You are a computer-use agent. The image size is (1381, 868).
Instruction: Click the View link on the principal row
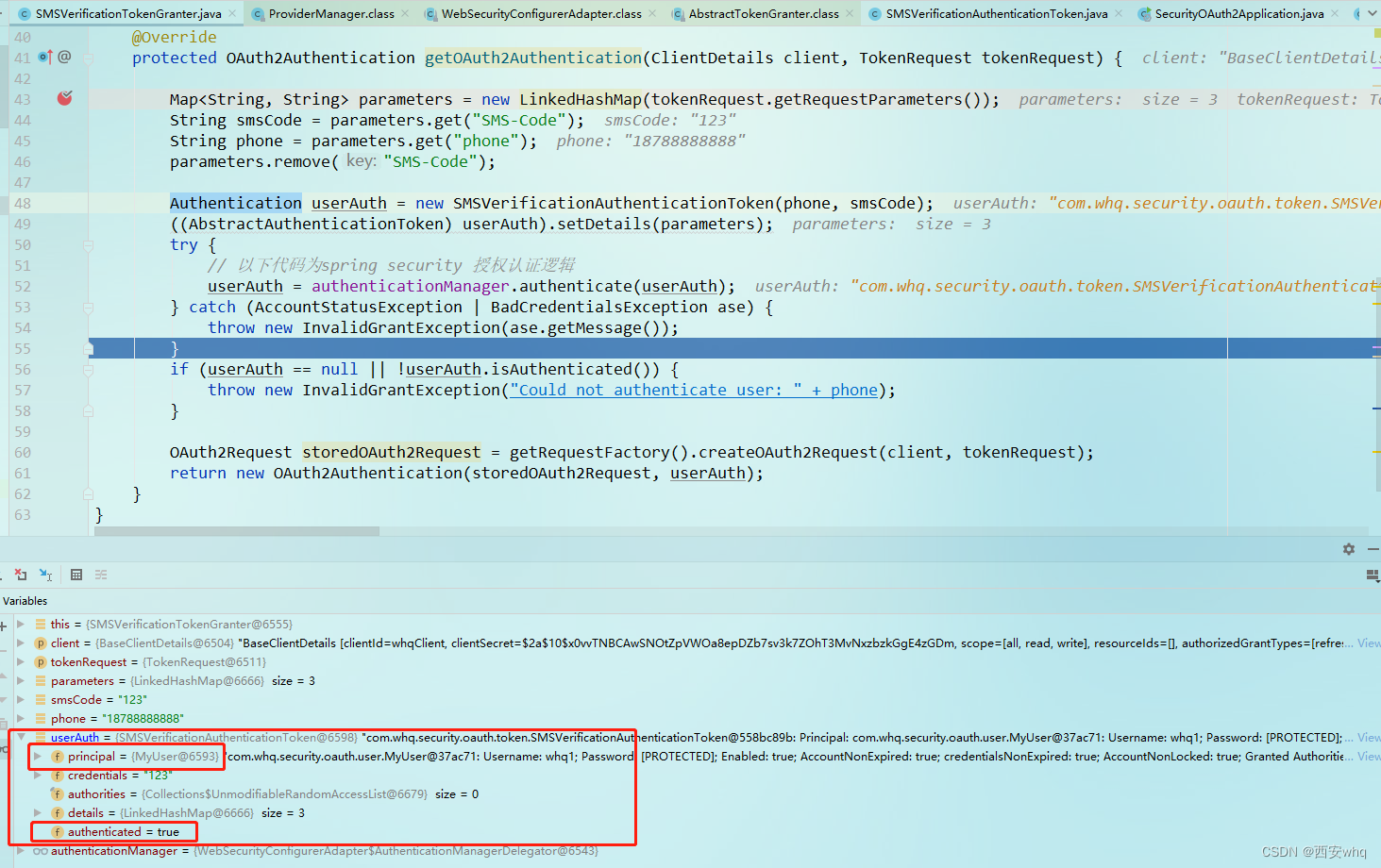coord(1369,757)
